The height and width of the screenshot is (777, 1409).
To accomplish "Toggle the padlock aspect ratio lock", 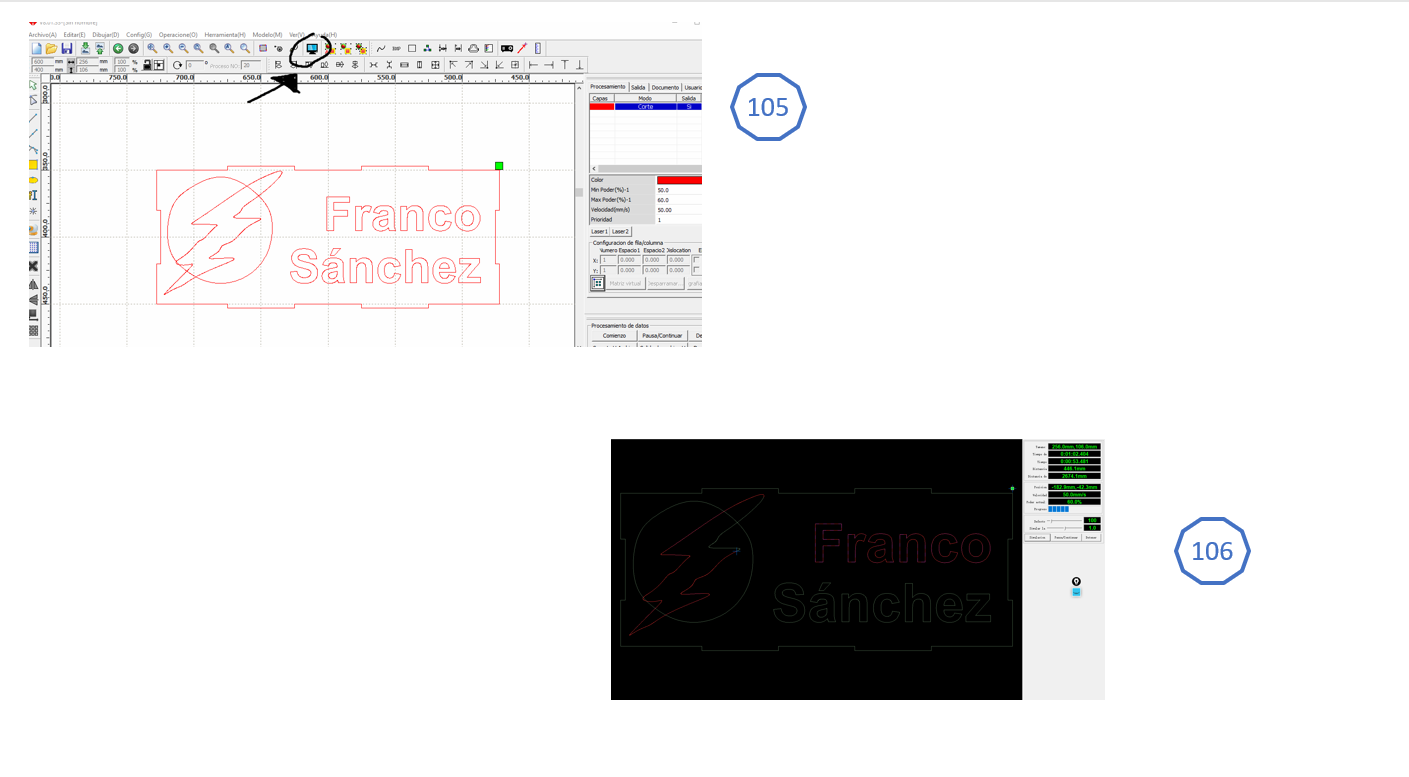I will 147,65.
